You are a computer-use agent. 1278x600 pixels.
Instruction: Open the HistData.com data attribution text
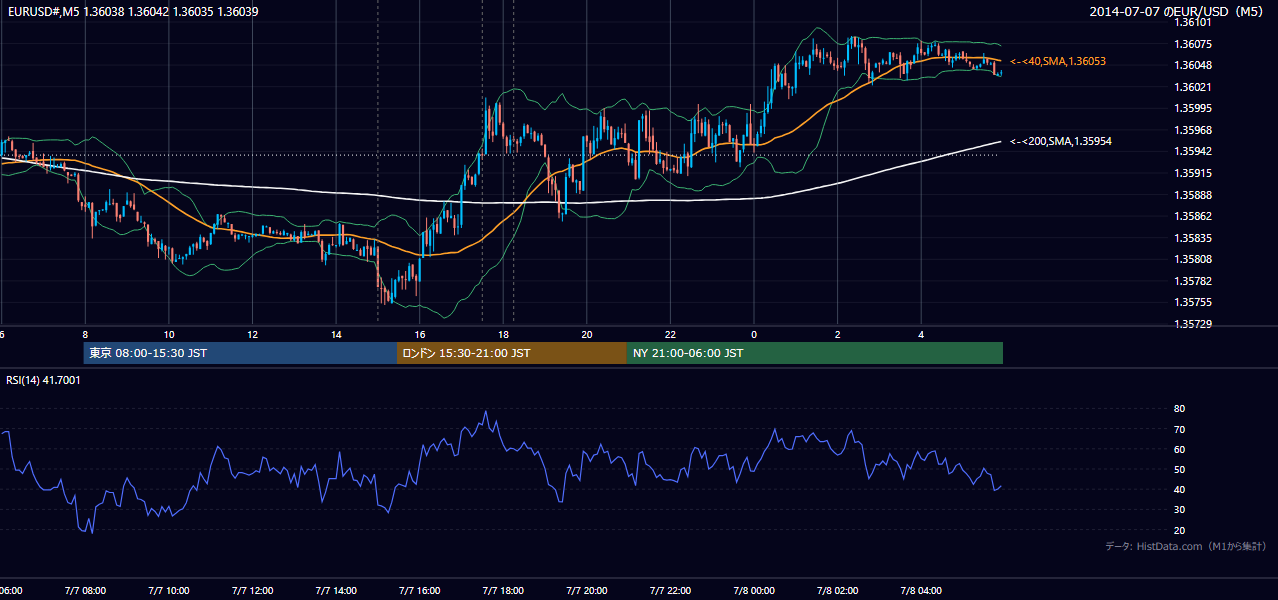(1186, 546)
